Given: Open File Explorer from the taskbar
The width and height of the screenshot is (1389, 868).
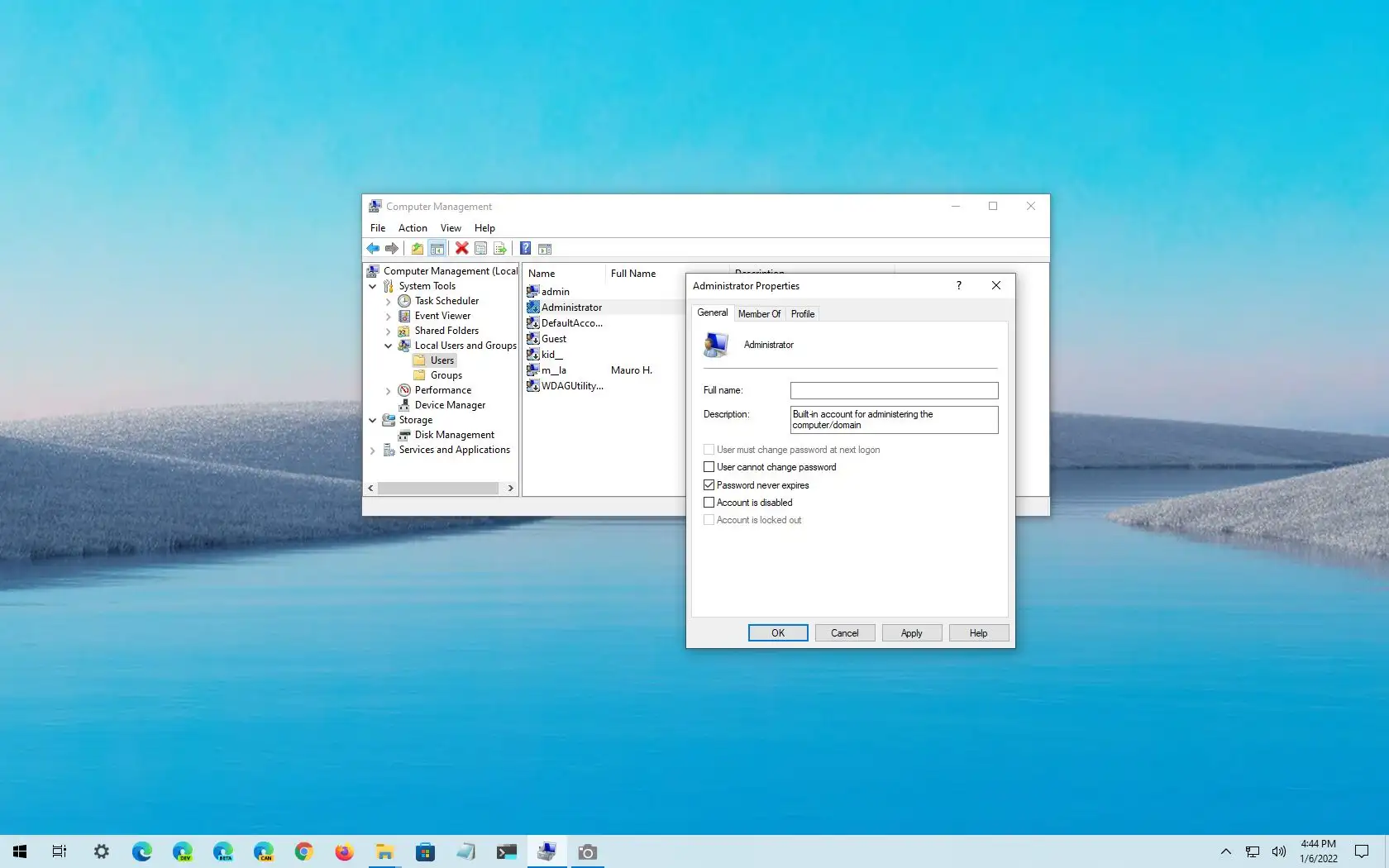Looking at the screenshot, I should tap(384, 851).
